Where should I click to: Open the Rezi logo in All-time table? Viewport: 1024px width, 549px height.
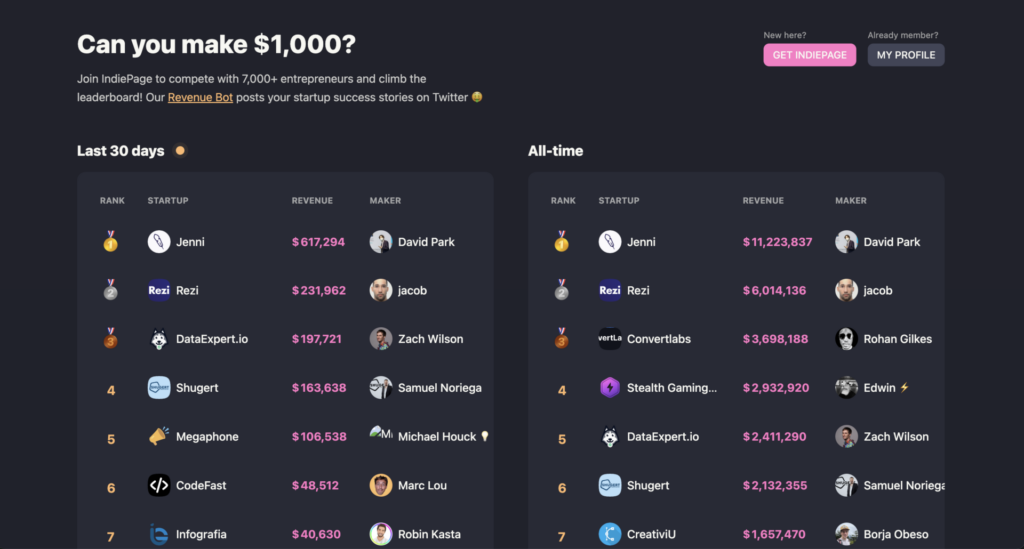[610, 290]
